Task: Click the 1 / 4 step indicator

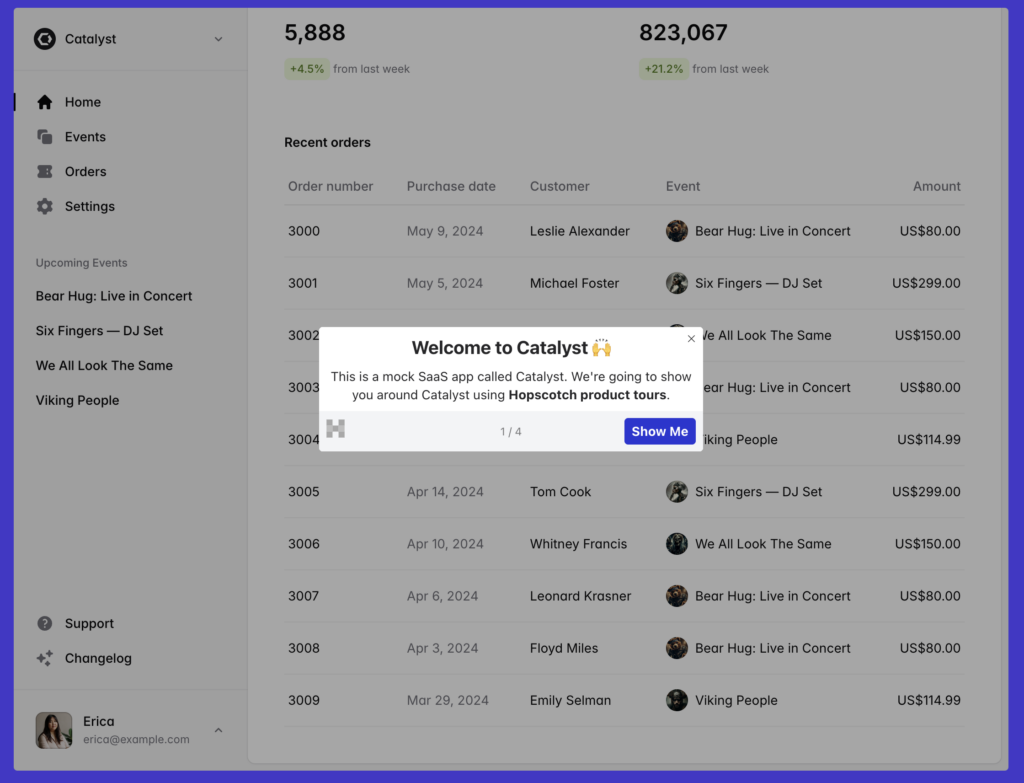Action: tap(511, 432)
